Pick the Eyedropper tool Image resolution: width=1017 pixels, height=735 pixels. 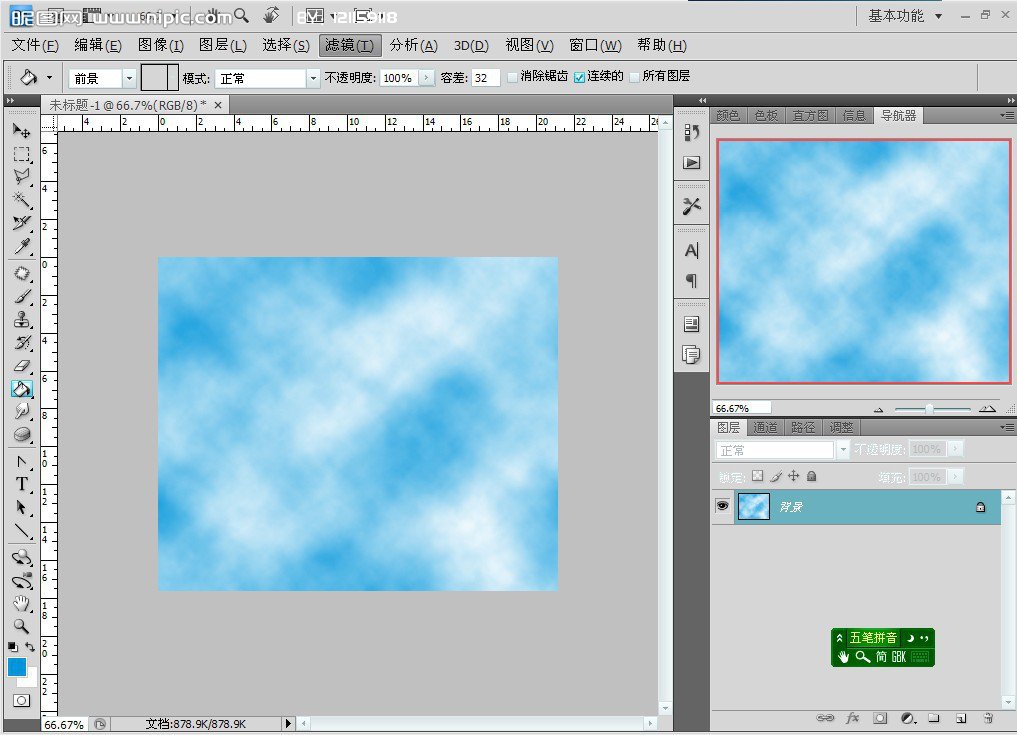point(21,246)
